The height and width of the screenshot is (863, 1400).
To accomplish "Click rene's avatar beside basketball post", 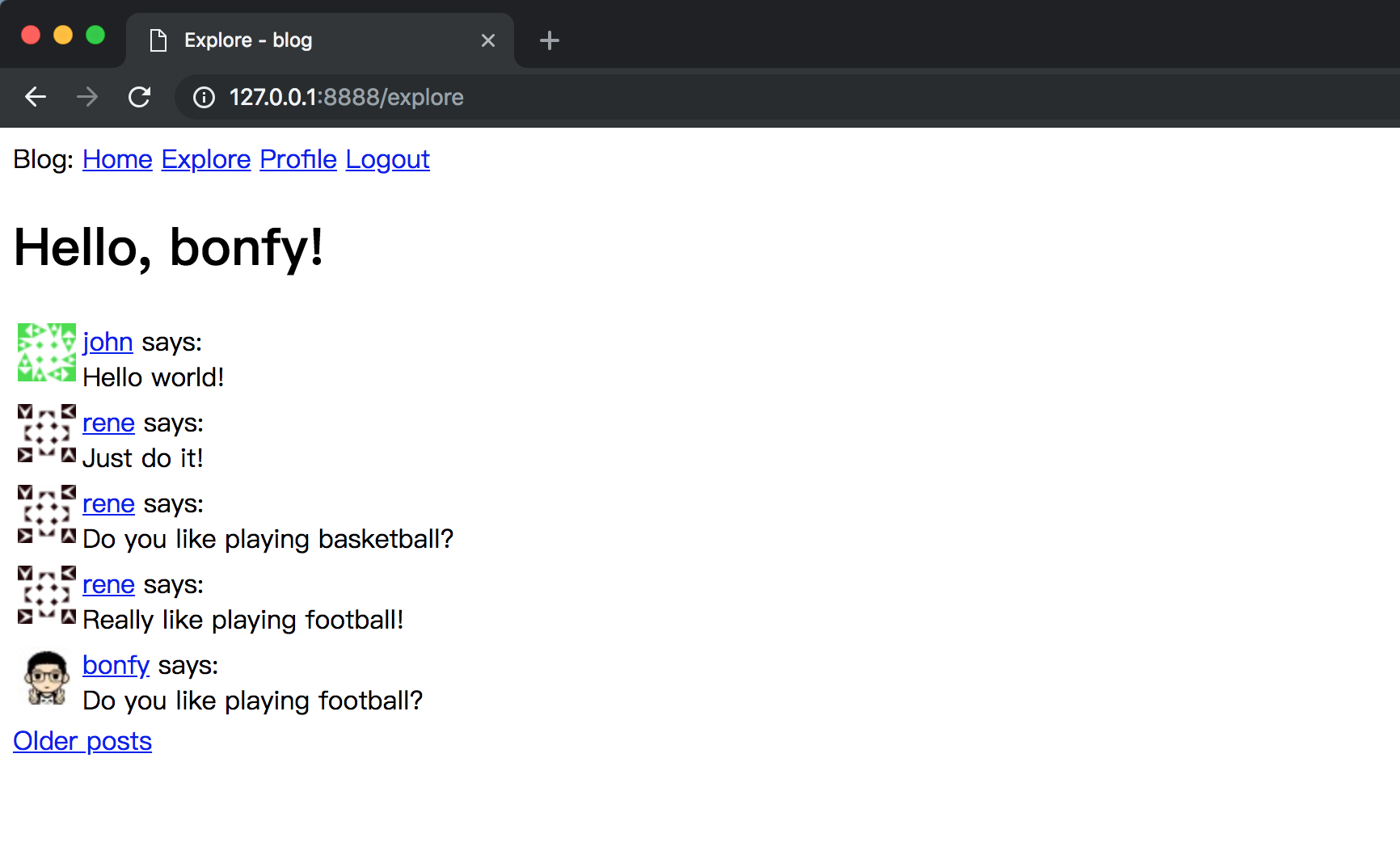I will coord(47,514).
